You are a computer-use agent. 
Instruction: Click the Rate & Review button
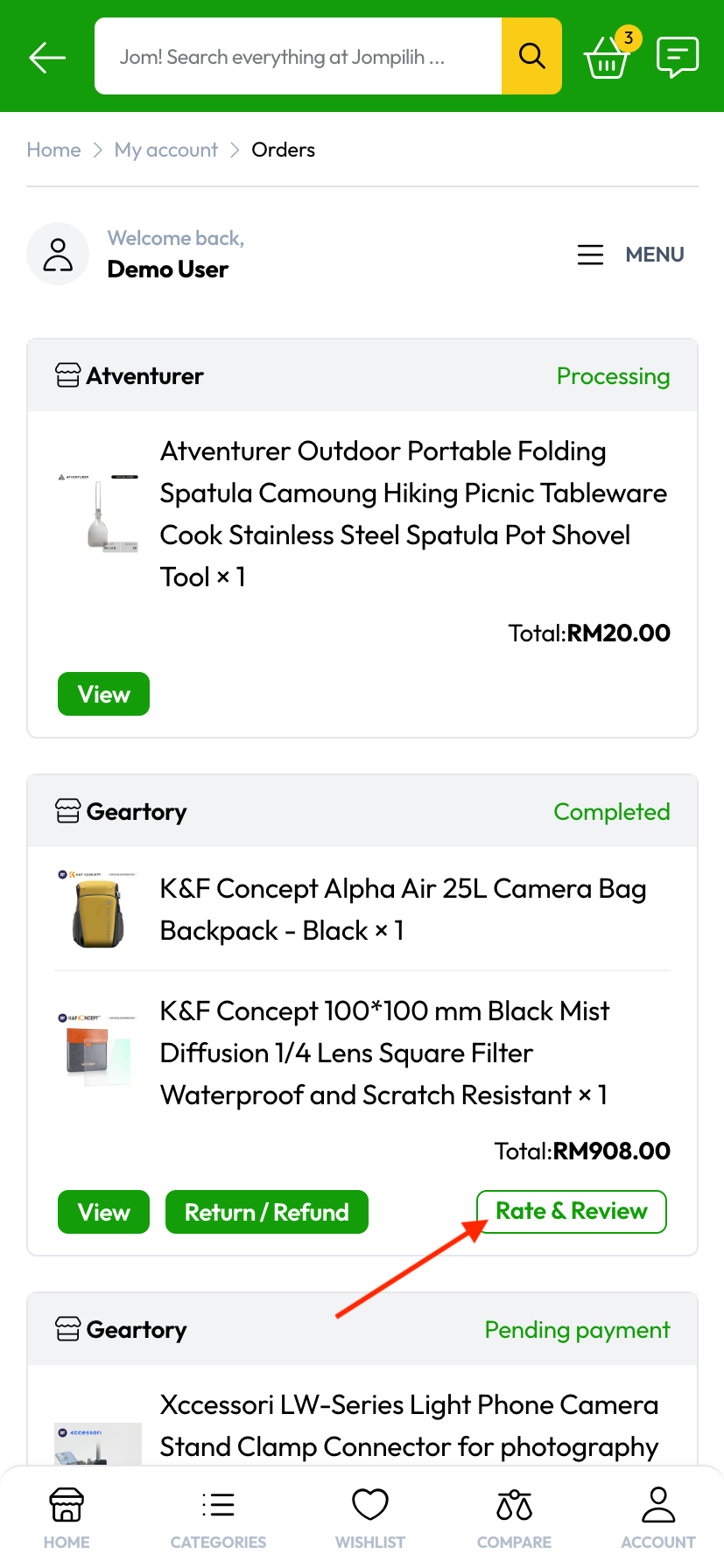click(x=571, y=1211)
